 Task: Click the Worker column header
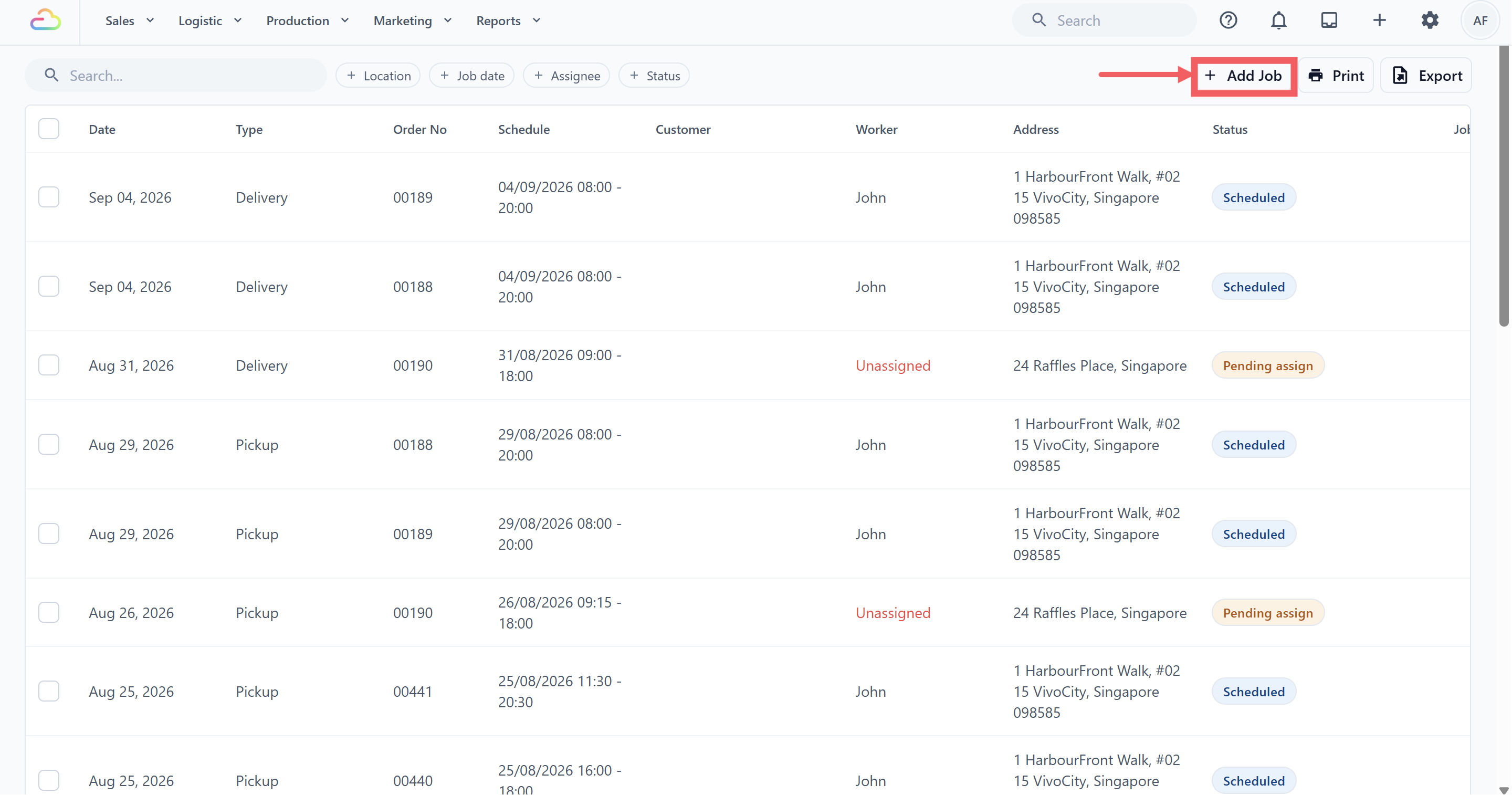[x=876, y=129]
